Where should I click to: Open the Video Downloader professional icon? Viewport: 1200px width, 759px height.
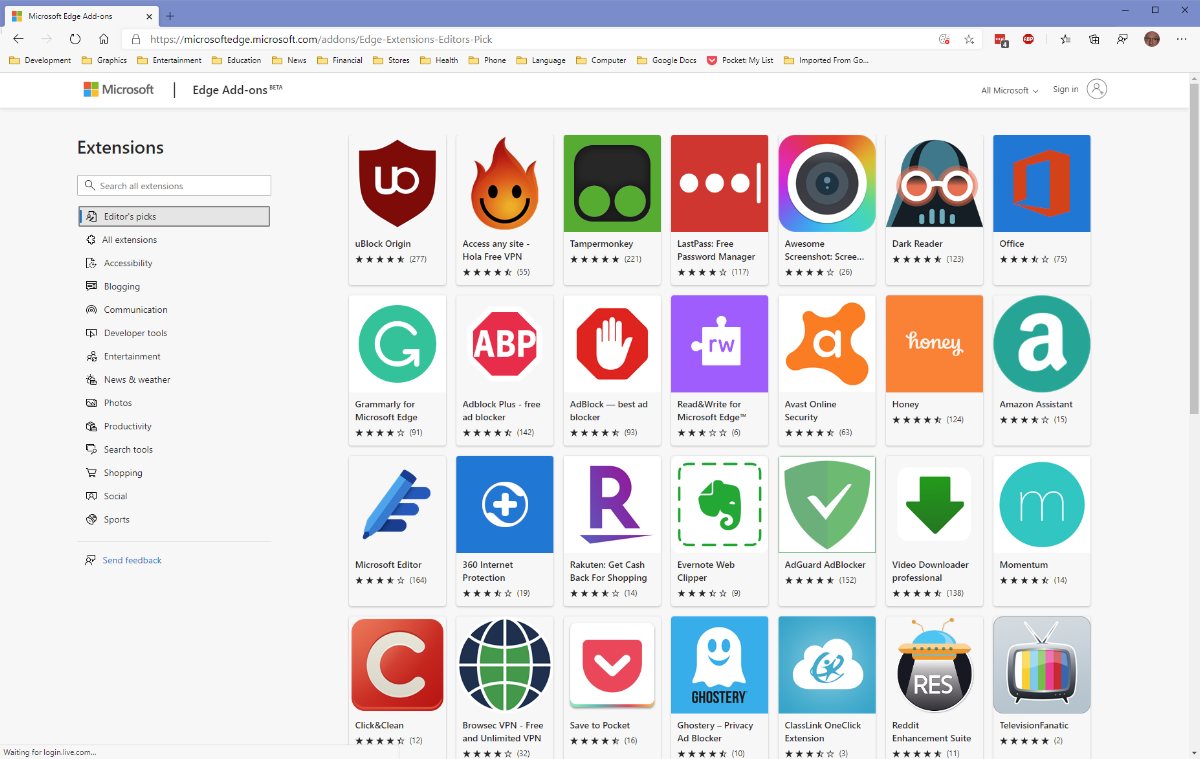(x=935, y=505)
